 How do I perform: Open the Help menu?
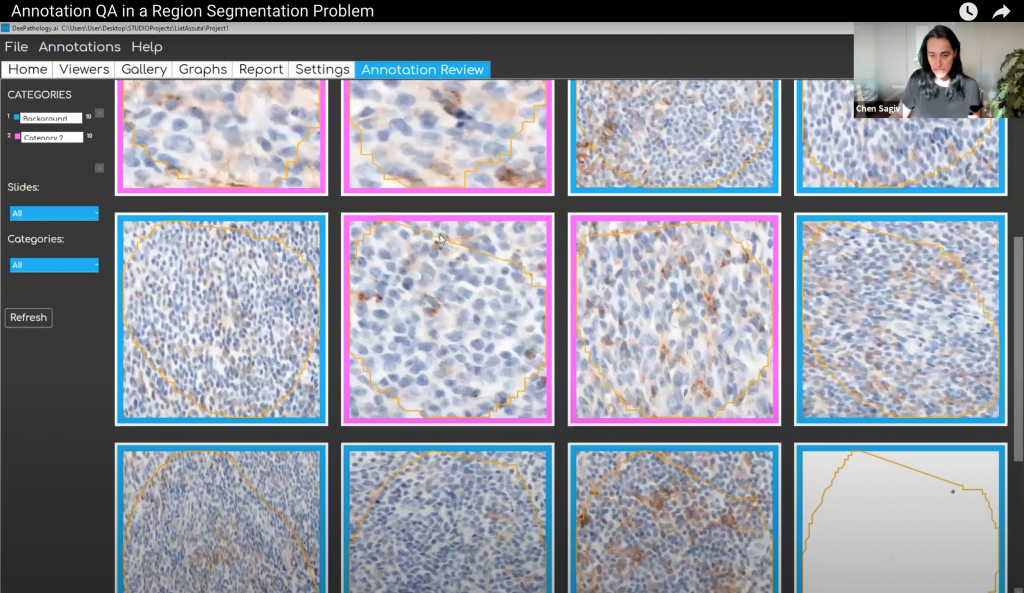146,46
